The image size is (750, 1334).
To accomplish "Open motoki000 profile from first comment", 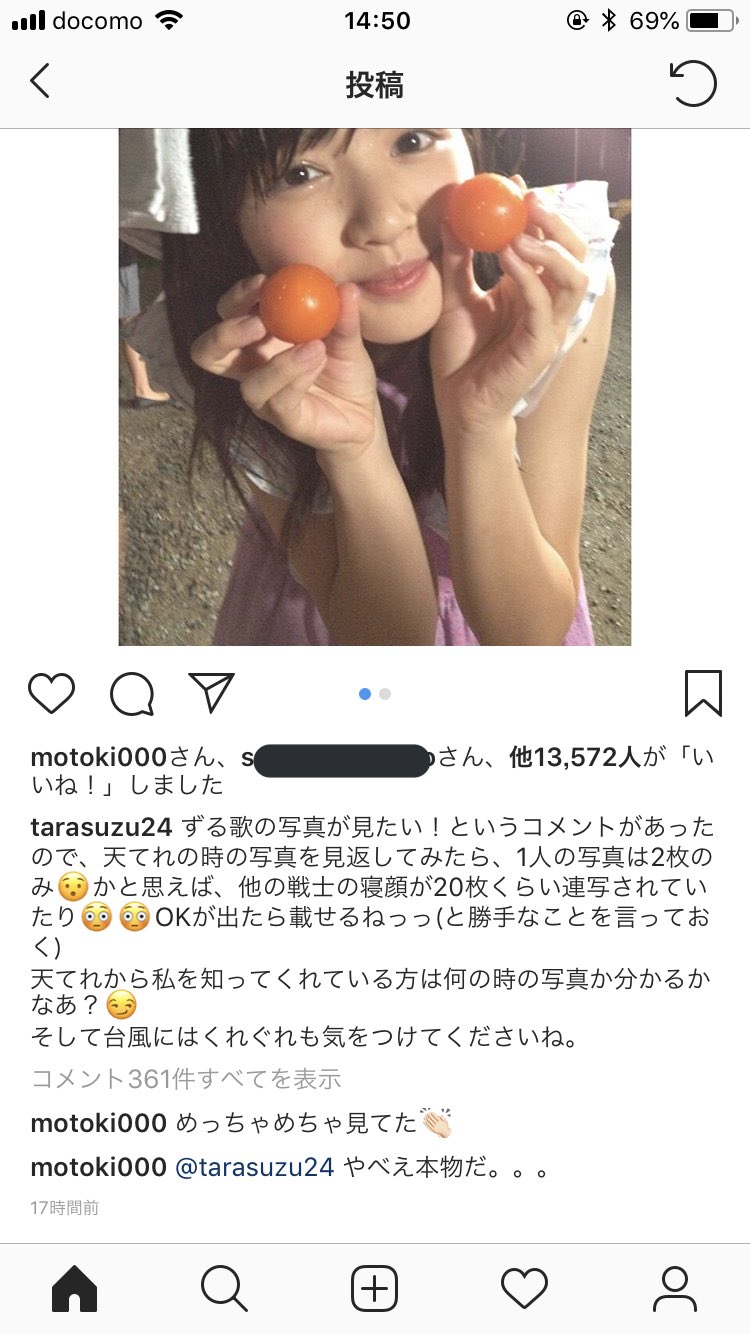I will pyautogui.click(x=99, y=1123).
